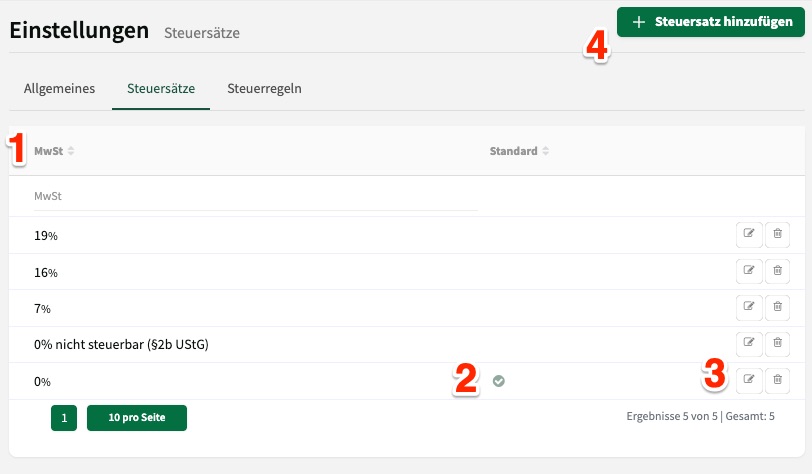812x474 pixels.
Task: Open the 10 pro Seite page-size selector
Action: click(x=136, y=418)
